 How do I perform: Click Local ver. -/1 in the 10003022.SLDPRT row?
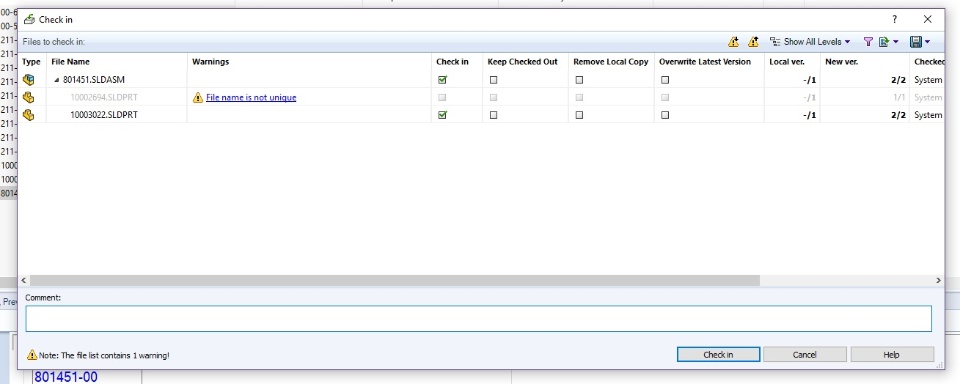[810, 115]
